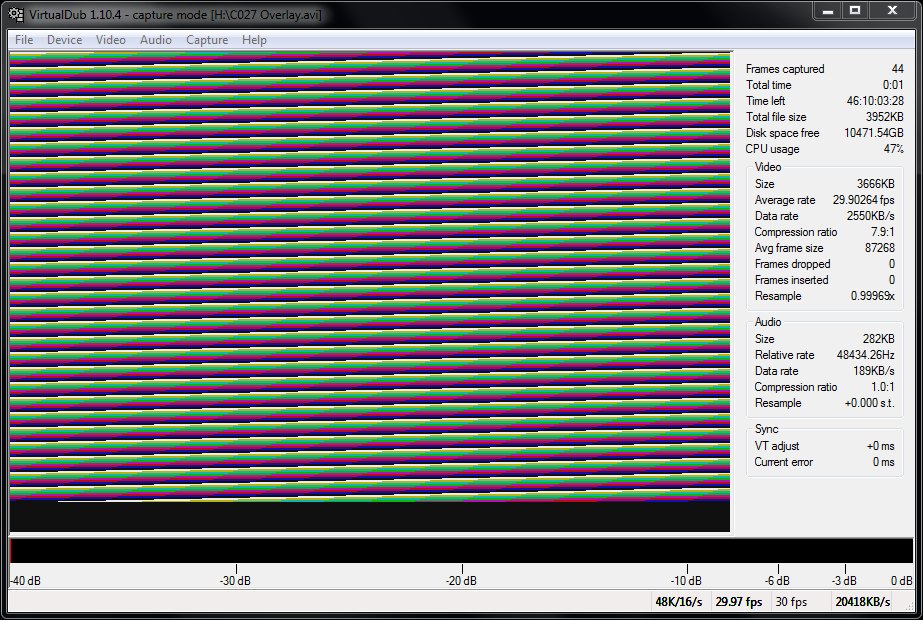Click the -40 dB meter label
Viewport: 923px width, 620px height.
(x=26, y=581)
